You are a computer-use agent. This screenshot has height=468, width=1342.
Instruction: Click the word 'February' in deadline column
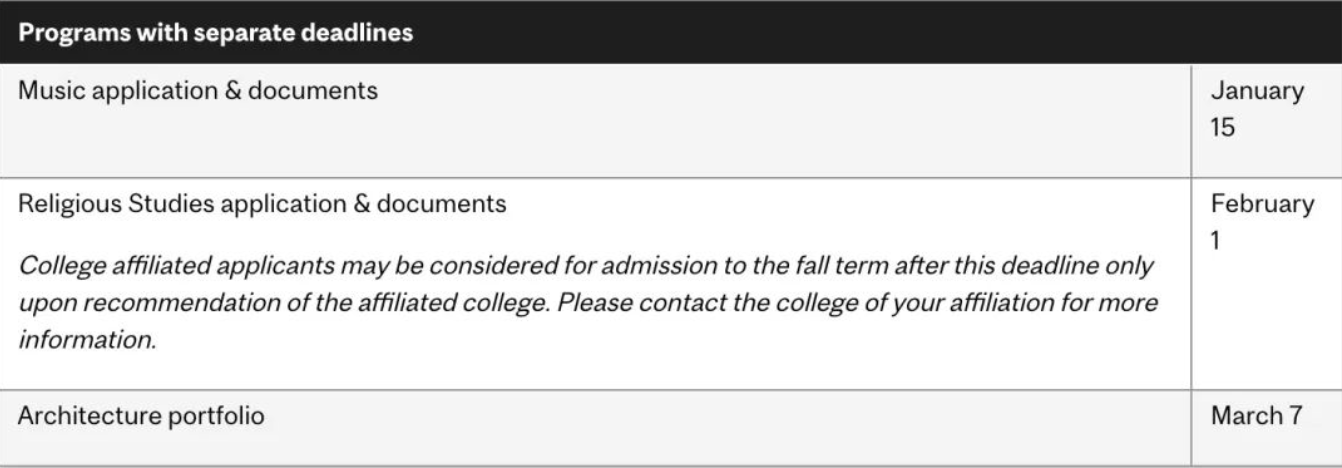[1262, 204]
